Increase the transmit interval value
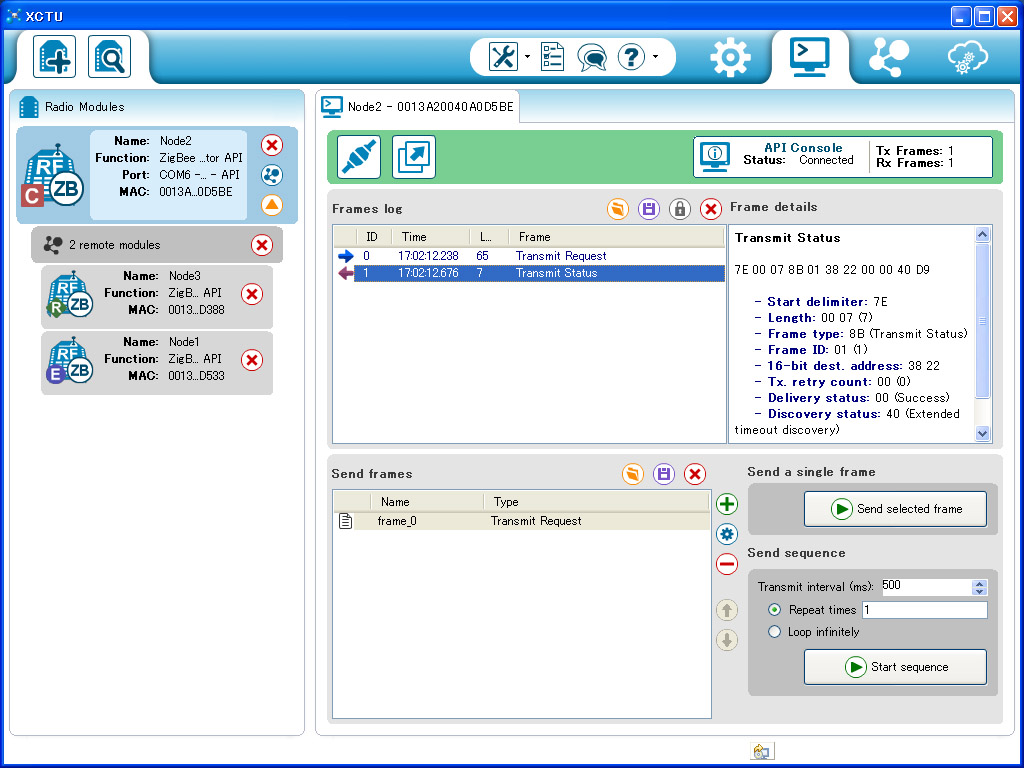The width and height of the screenshot is (1024, 768). point(979,584)
